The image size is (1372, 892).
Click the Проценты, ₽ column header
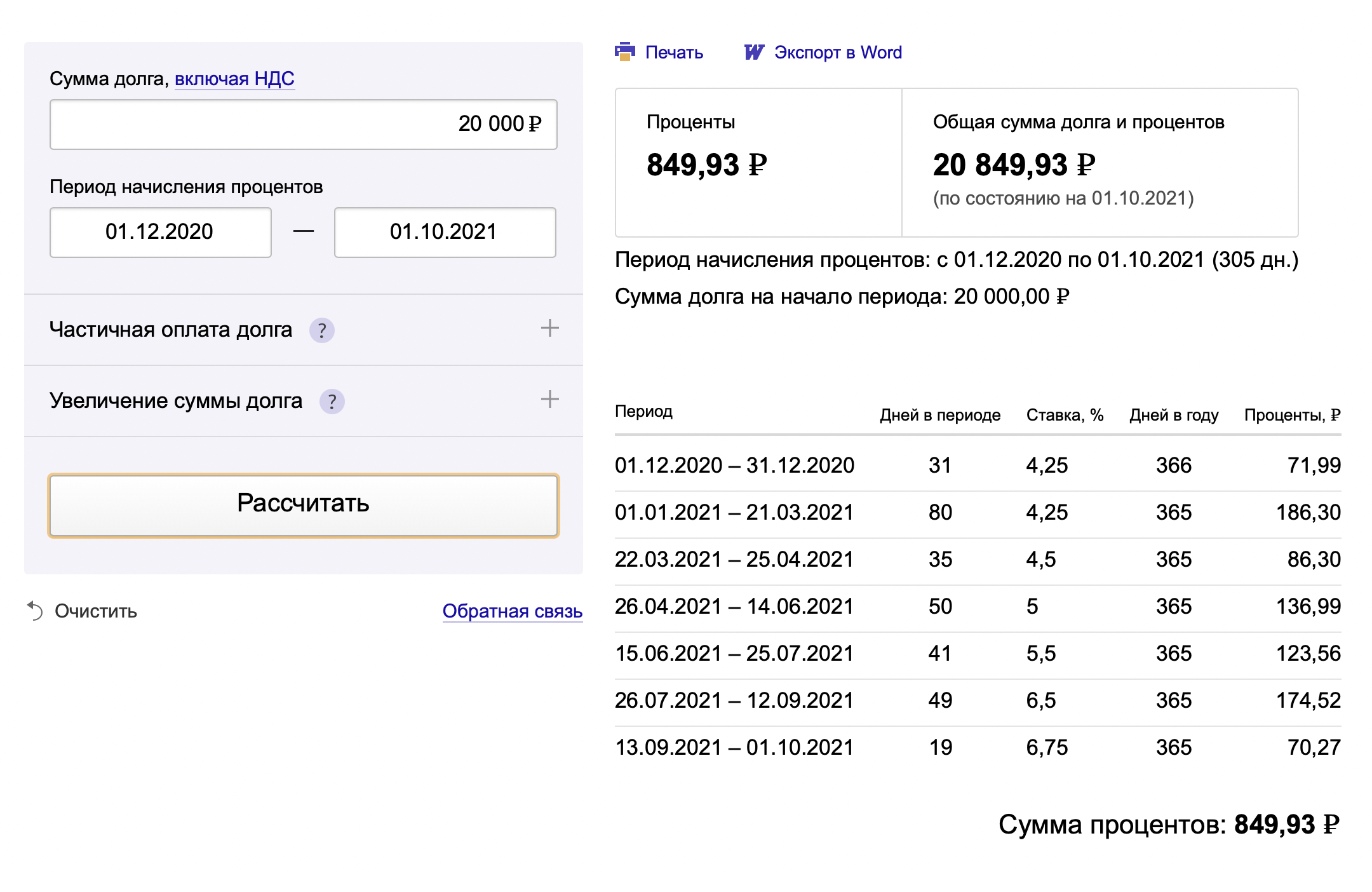pyautogui.click(x=1293, y=415)
